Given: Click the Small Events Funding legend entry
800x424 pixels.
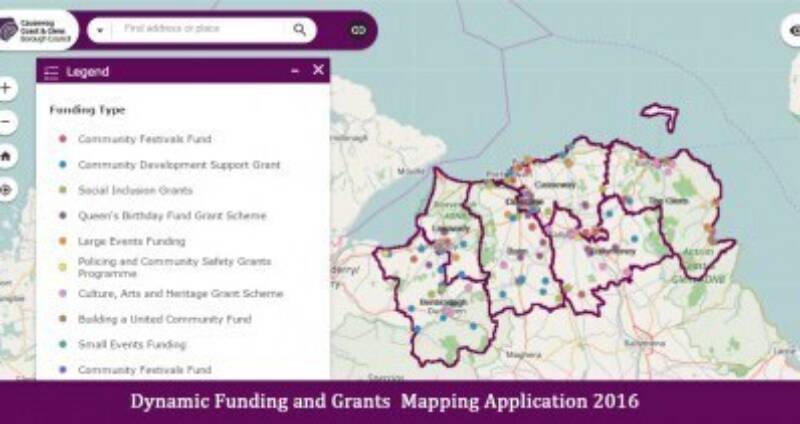Looking at the screenshot, I should [x=132, y=345].
